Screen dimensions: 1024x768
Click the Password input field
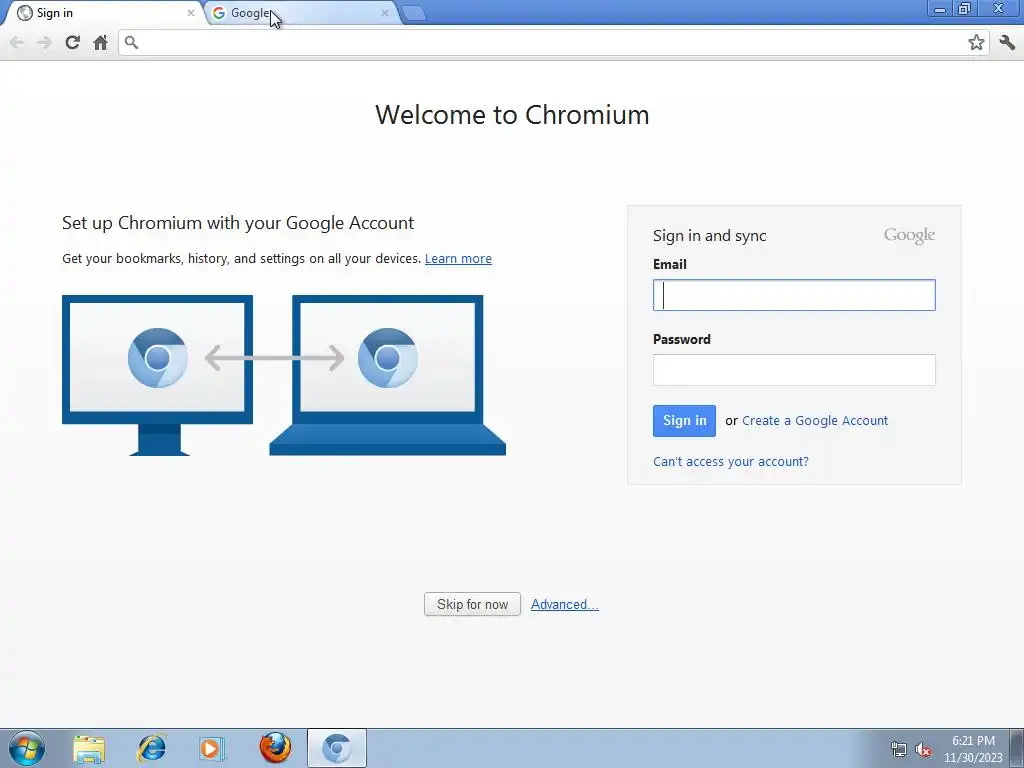click(x=794, y=370)
